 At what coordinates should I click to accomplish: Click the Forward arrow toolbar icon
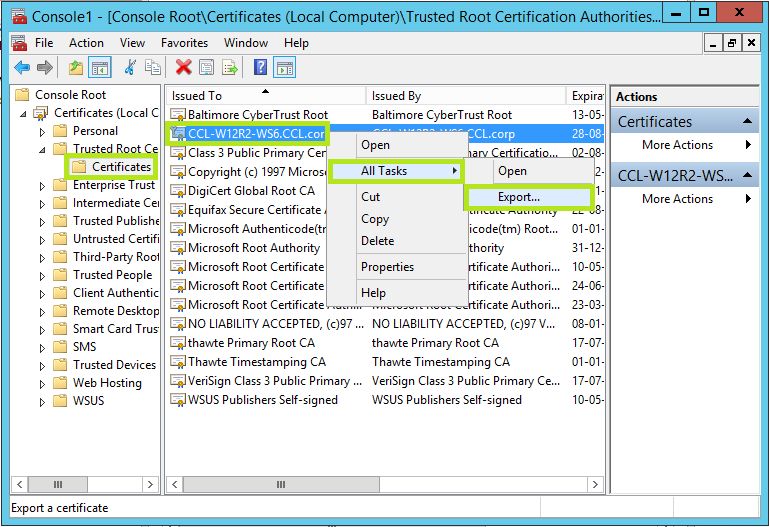45,68
